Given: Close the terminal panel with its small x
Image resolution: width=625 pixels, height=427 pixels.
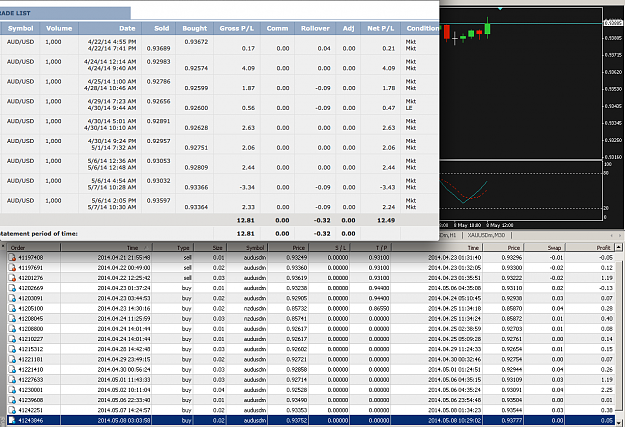Looking at the screenshot, I should tap(3, 247).
